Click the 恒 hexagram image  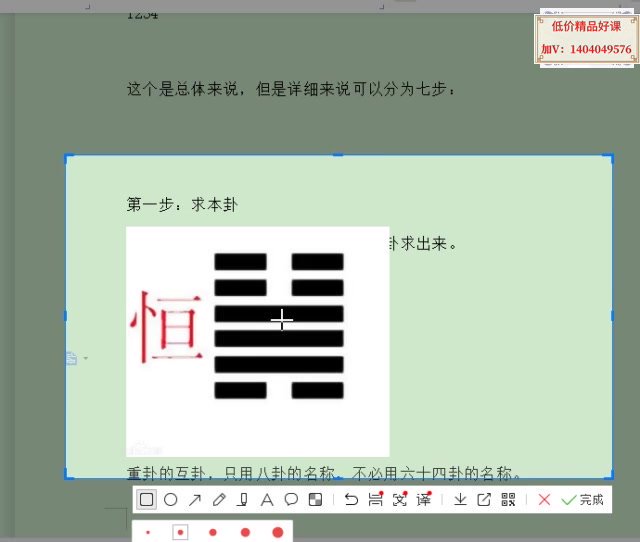pos(258,342)
